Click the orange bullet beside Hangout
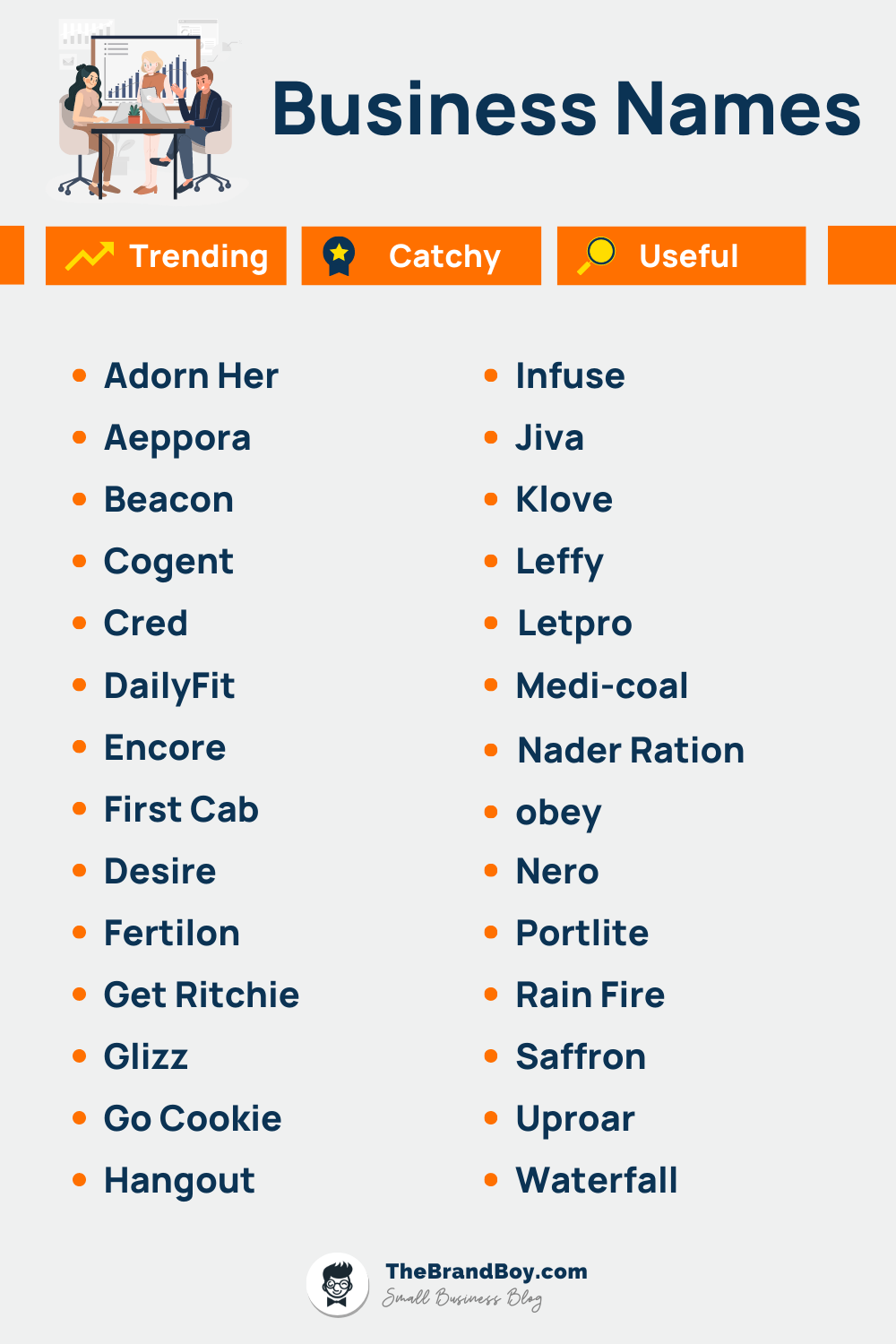Screen dimensions: 896x1344 [x=80, y=1180]
